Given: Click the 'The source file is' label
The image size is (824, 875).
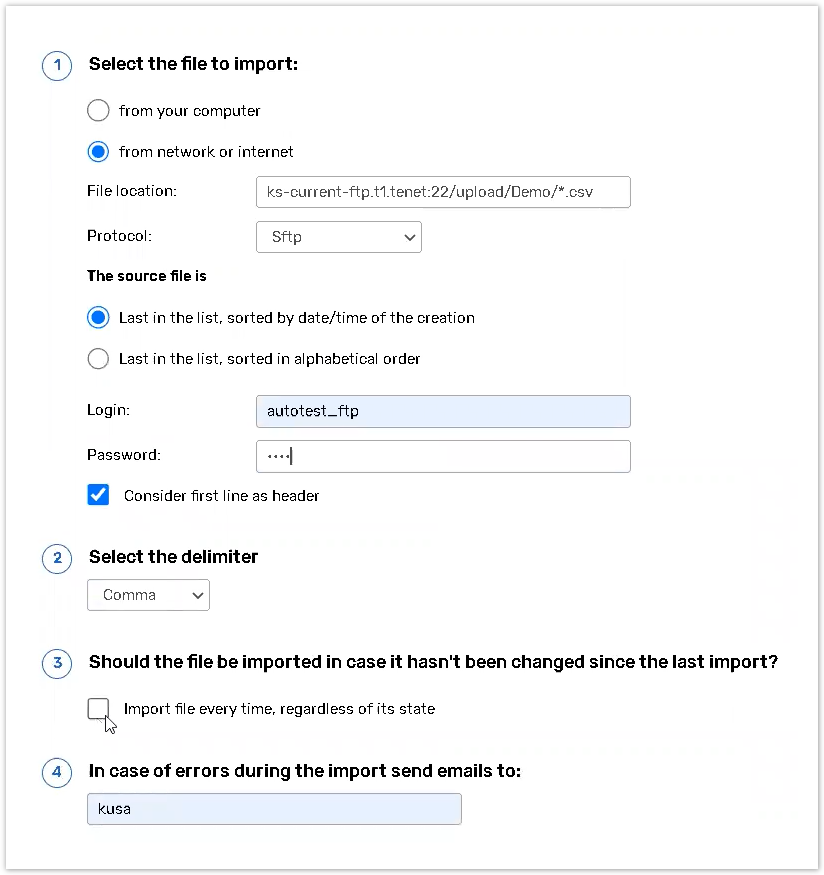Looking at the screenshot, I should [x=146, y=276].
